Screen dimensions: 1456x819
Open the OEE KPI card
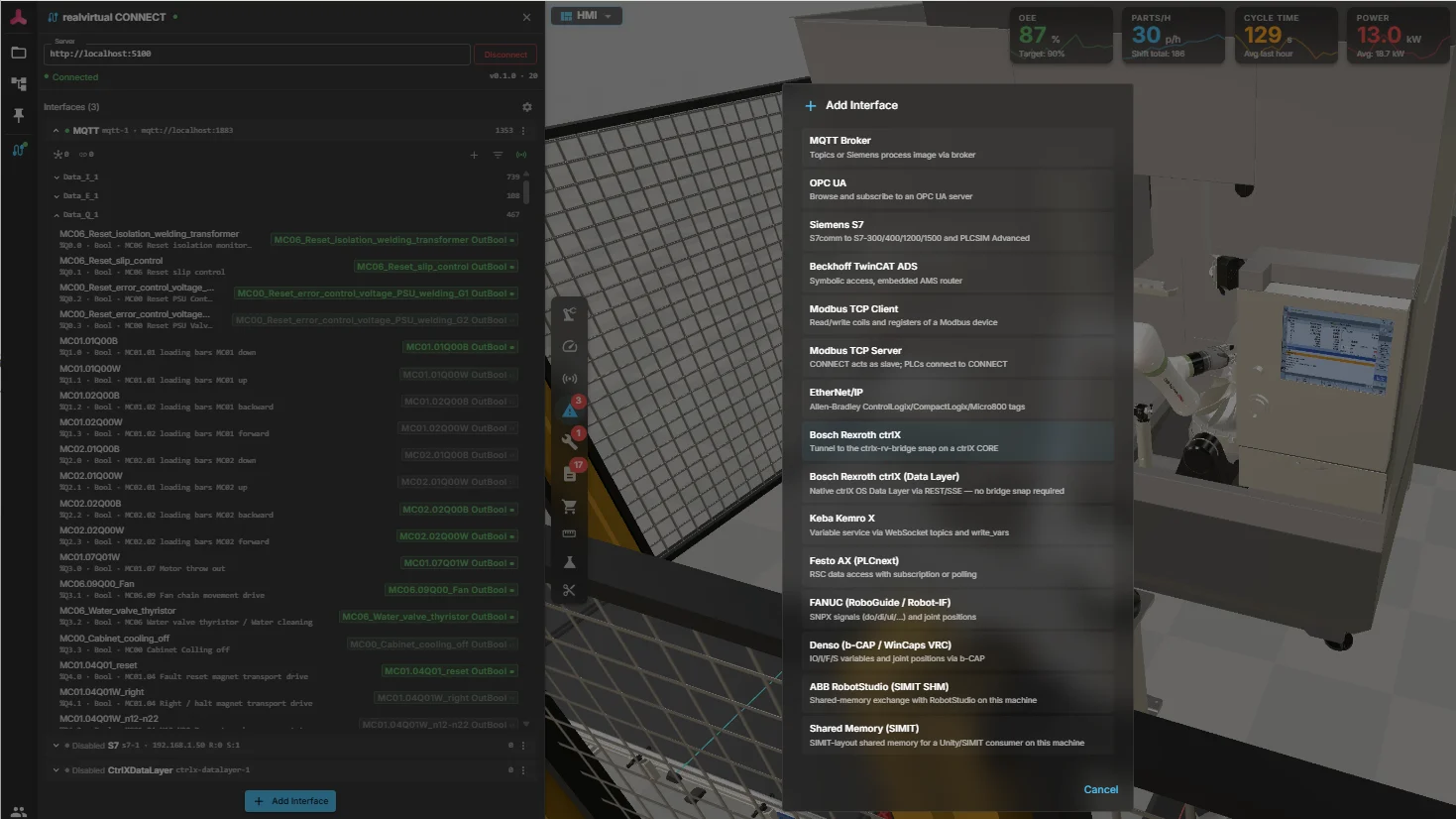1061,36
